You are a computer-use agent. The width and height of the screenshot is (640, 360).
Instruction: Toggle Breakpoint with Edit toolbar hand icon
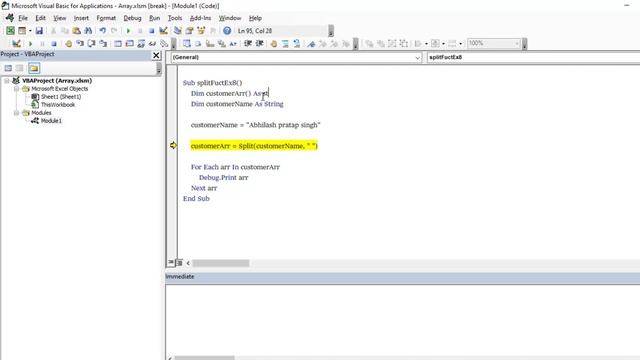[273, 43]
